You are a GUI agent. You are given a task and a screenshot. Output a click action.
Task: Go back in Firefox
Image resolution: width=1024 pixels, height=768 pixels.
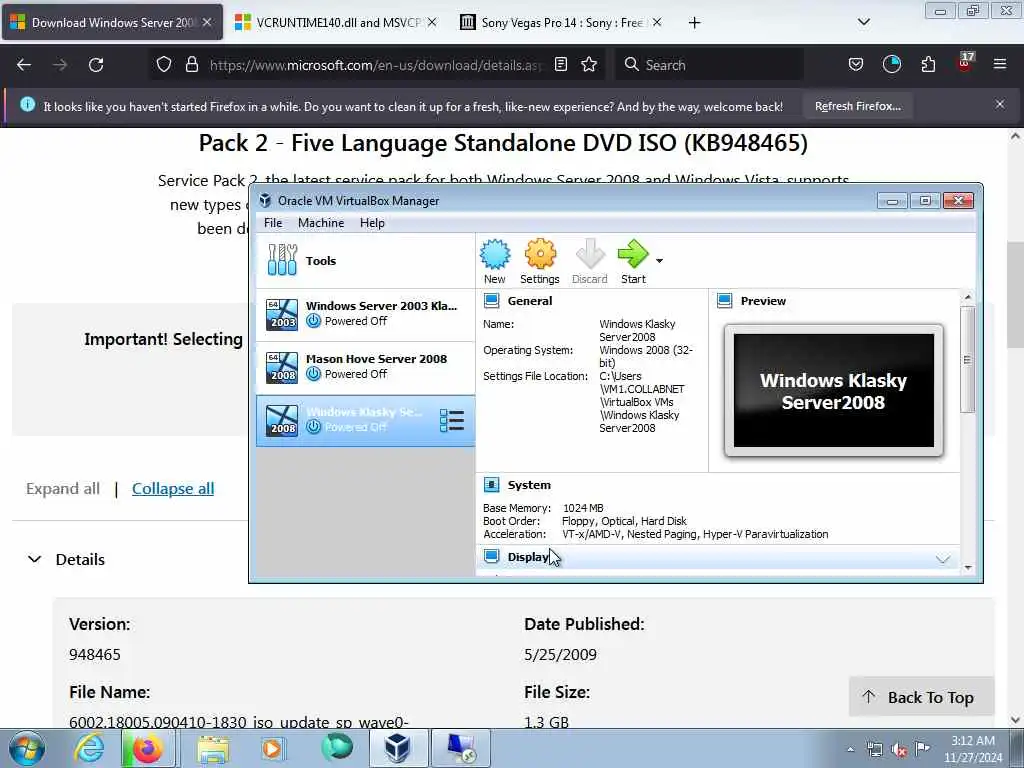pyautogui.click(x=24, y=65)
